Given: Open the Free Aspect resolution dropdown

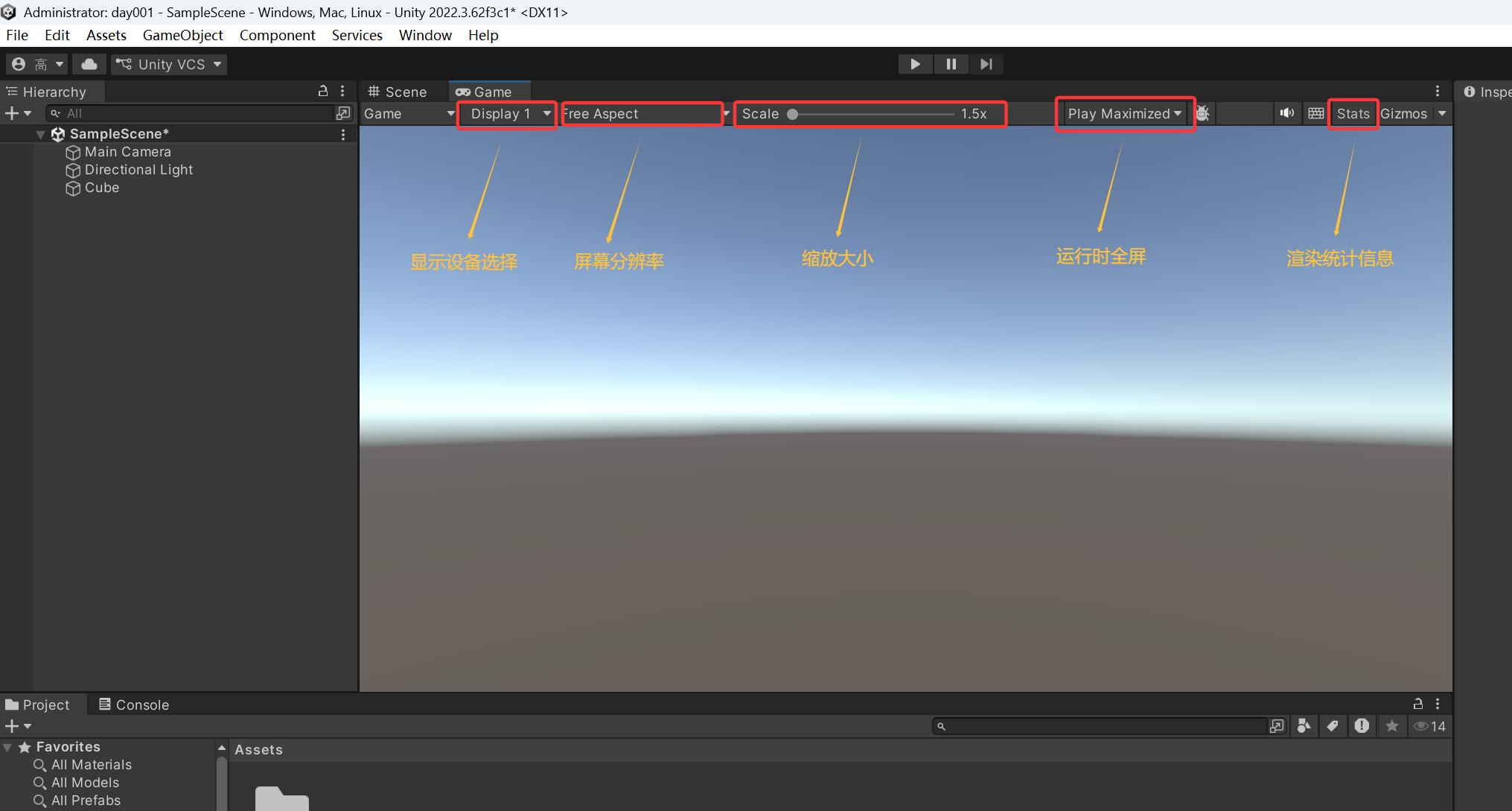Looking at the screenshot, I should click(642, 113).
